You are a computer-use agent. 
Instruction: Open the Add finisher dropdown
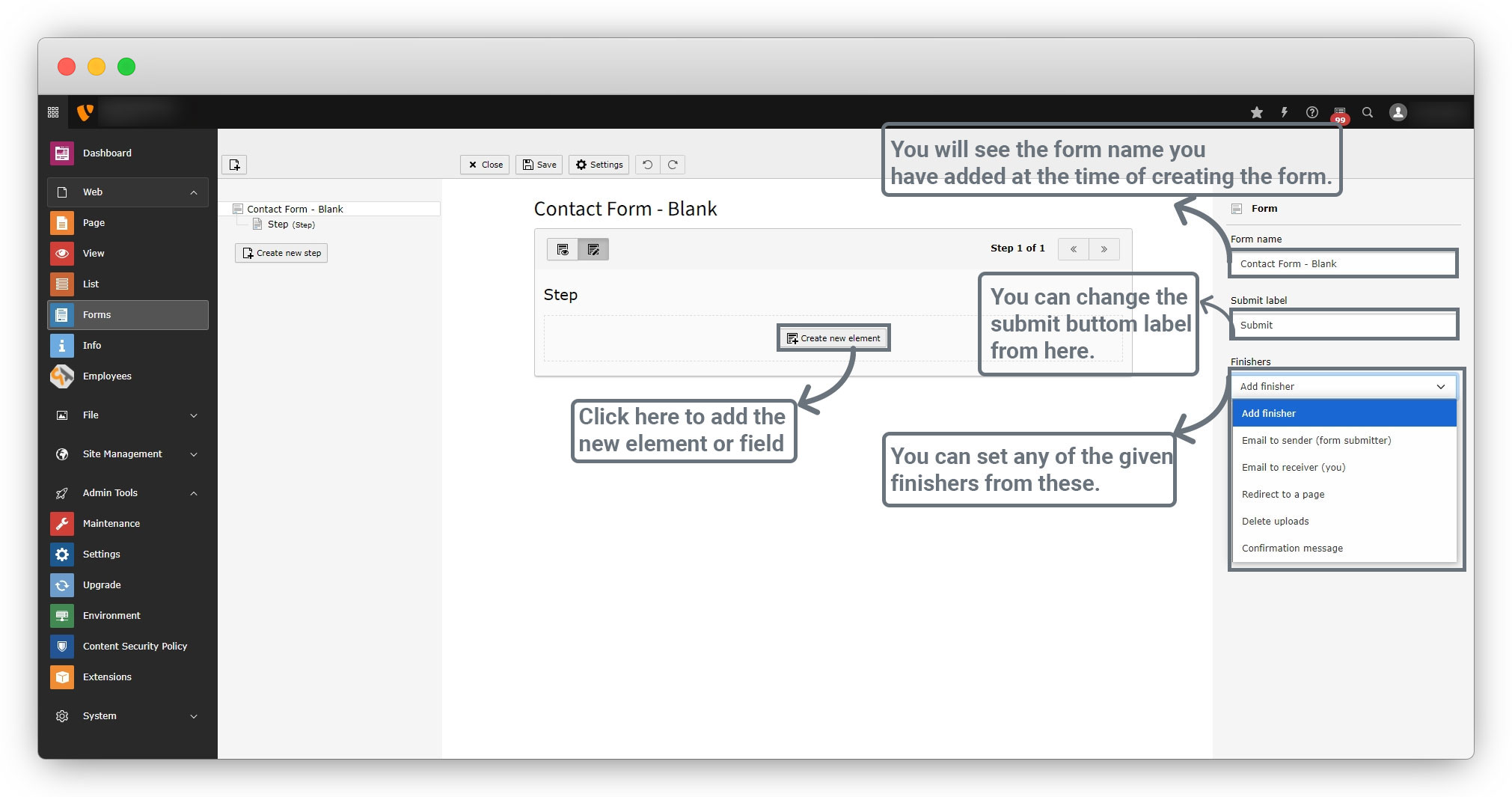click(x=1342, y=386)
